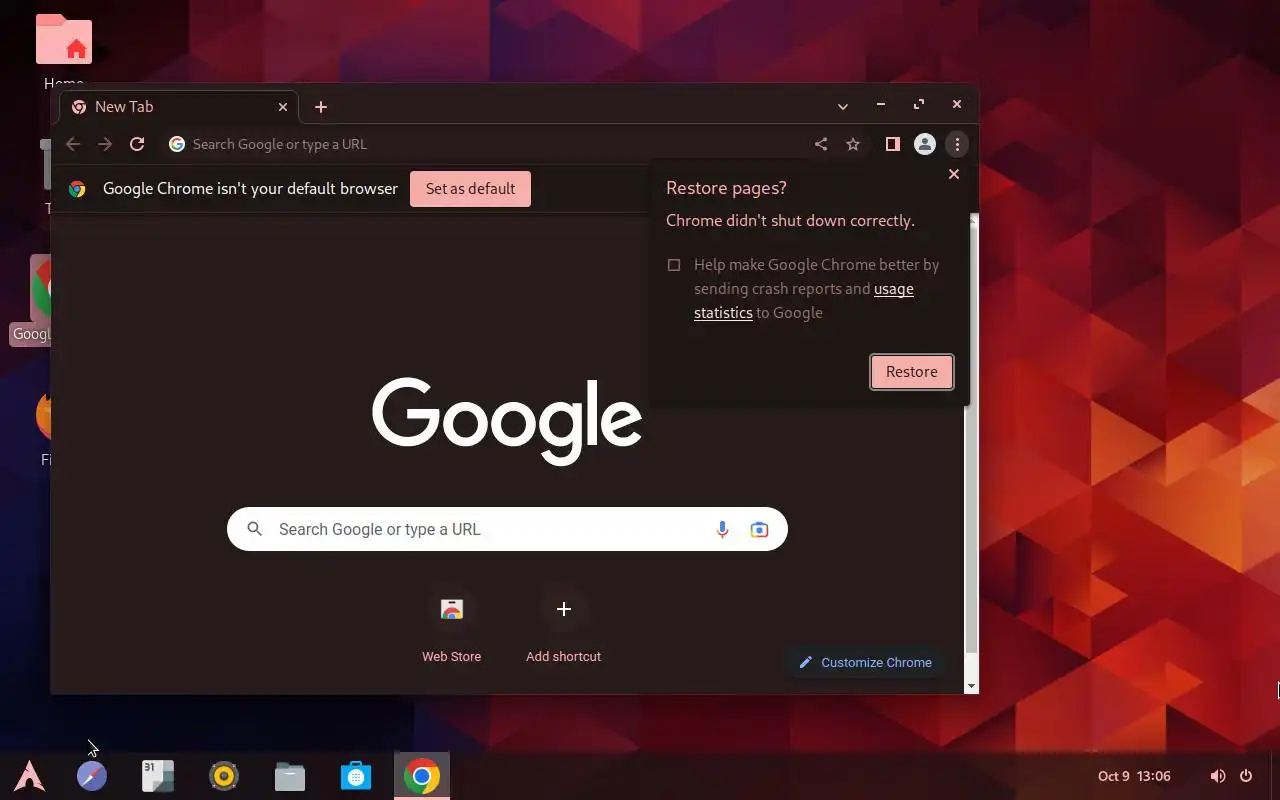Open the music player taskbar icon
Viewport: 1280px width, 800px height.
pos(224,776)
